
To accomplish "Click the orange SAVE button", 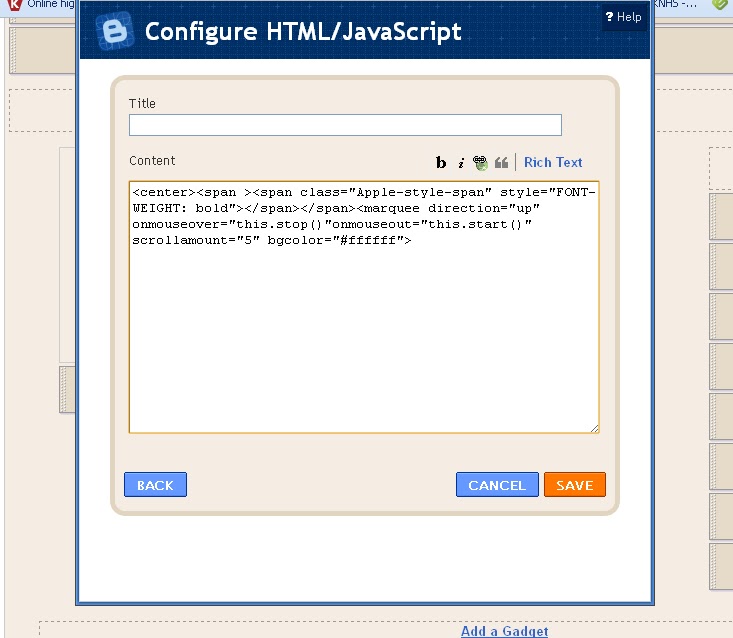I will (x=575, y=485).
